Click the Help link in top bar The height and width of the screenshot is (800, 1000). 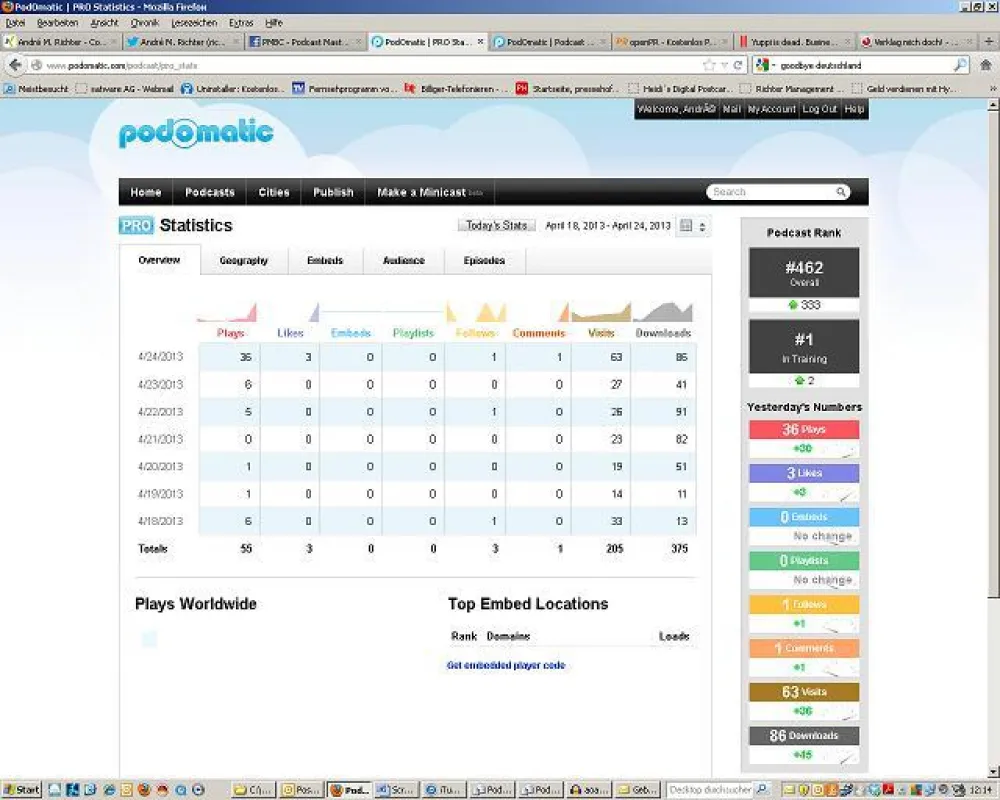[x=854, y=109]
